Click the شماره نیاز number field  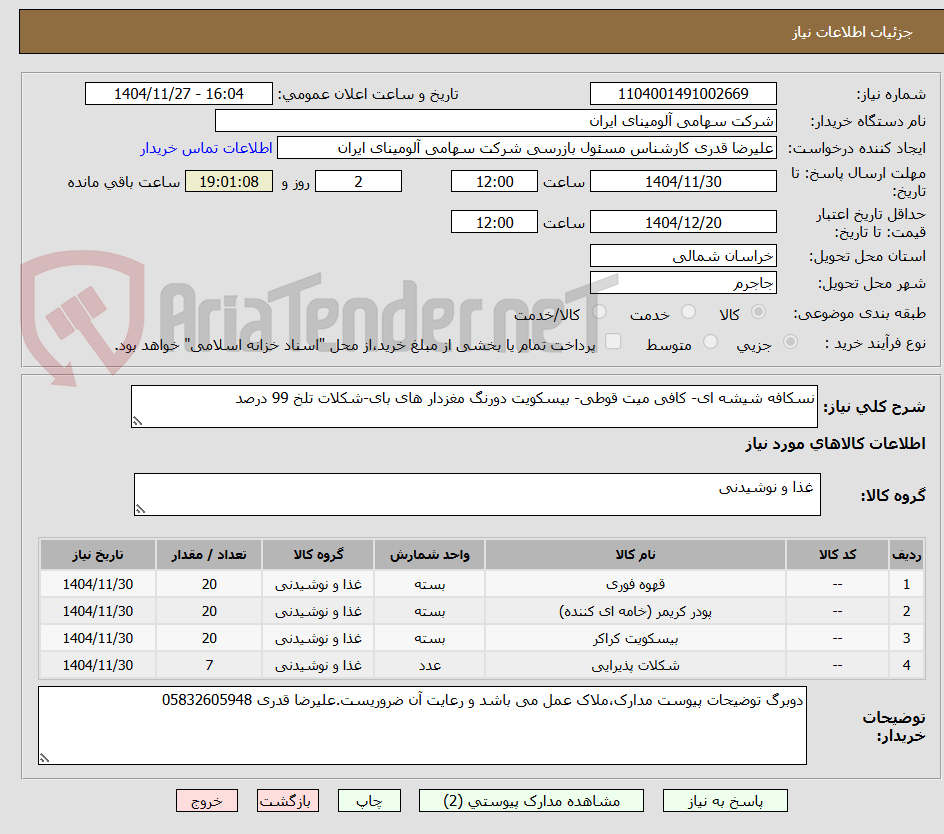pos(683,94)
